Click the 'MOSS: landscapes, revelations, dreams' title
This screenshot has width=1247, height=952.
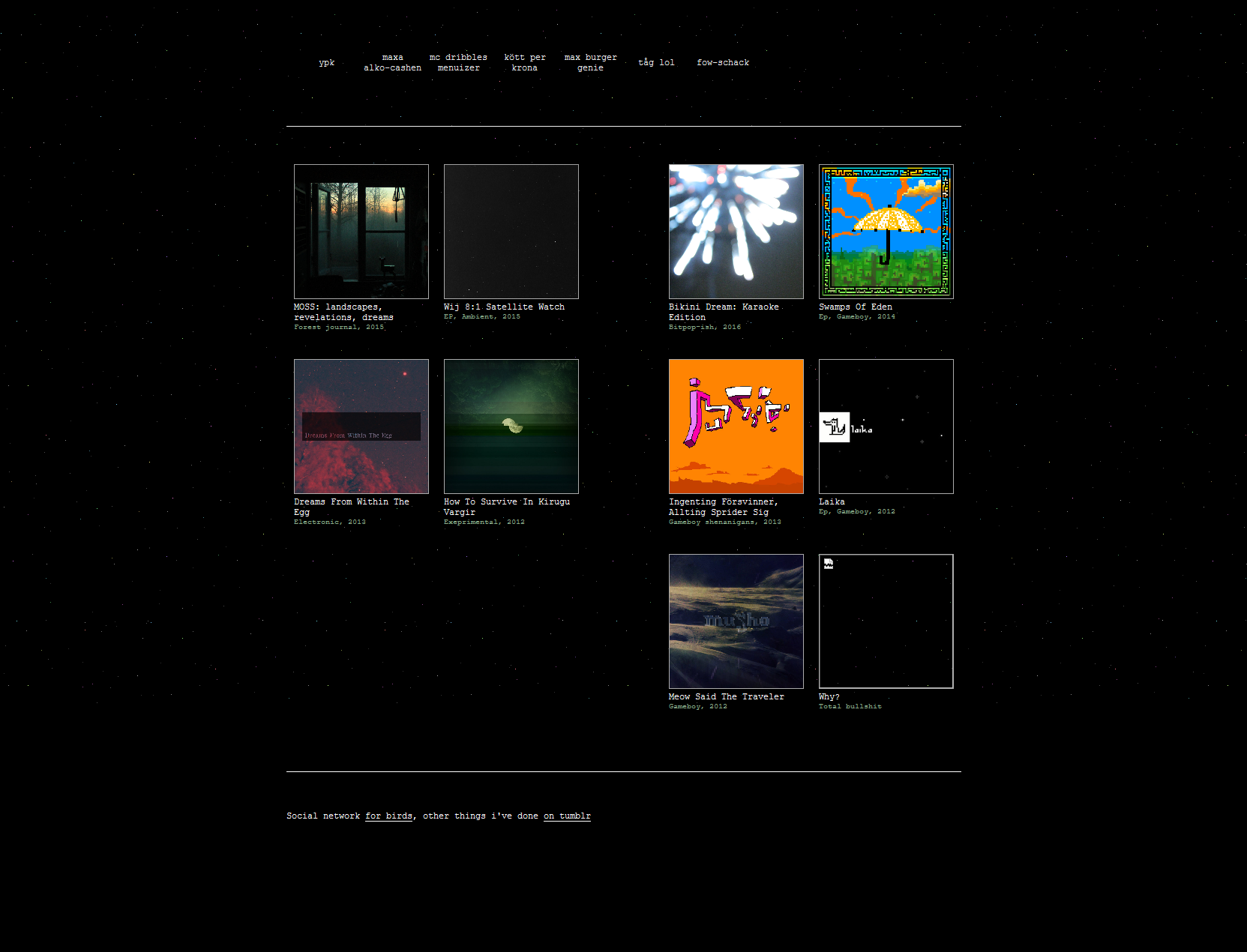coord(343,312)
